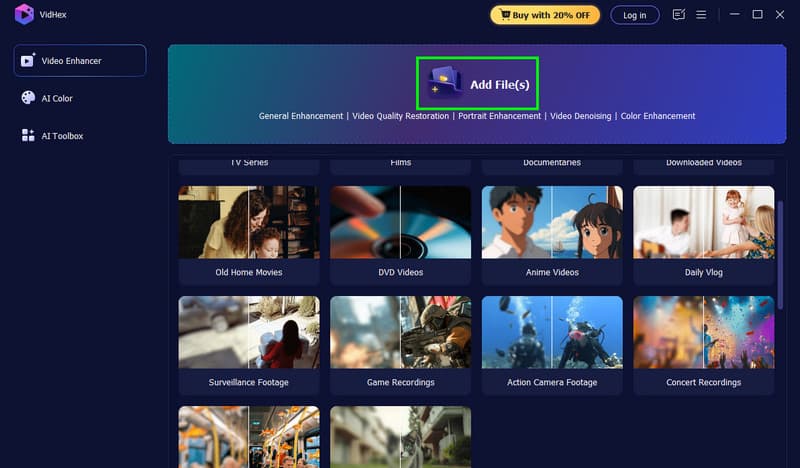800x468 pixels.
Task: Click the Add File(s) label
Action: coord(499,85)
